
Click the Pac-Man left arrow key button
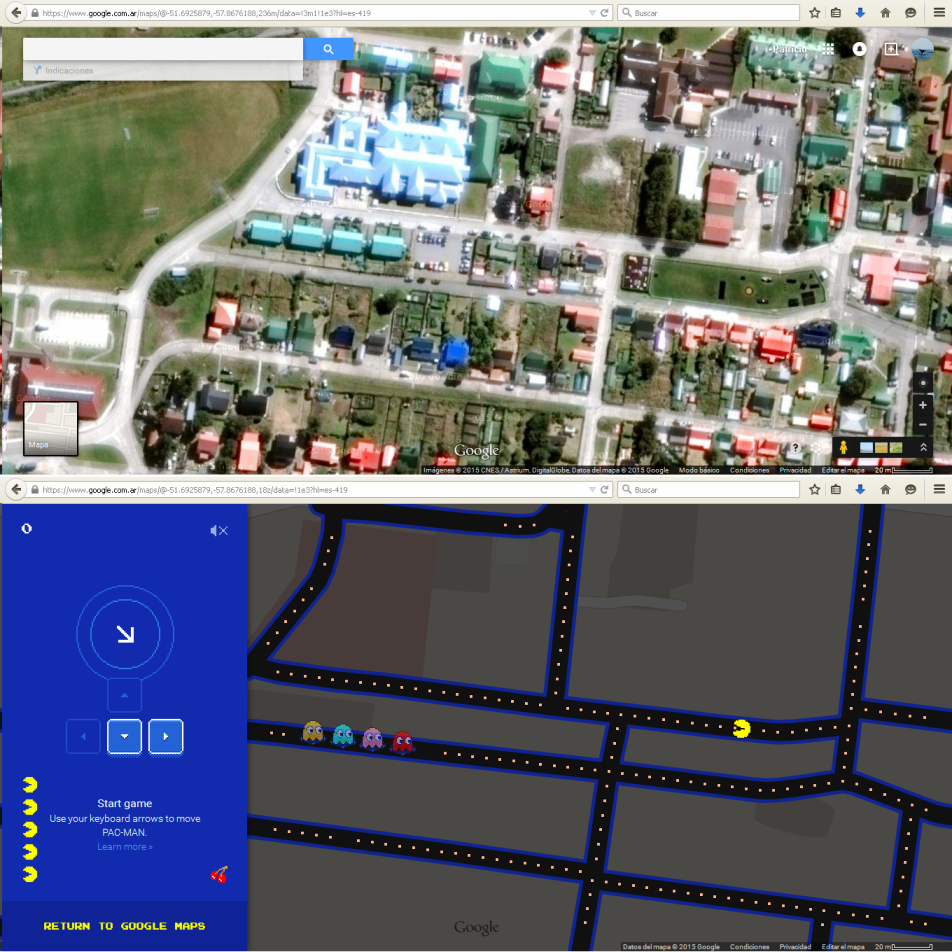pos(83,736)
